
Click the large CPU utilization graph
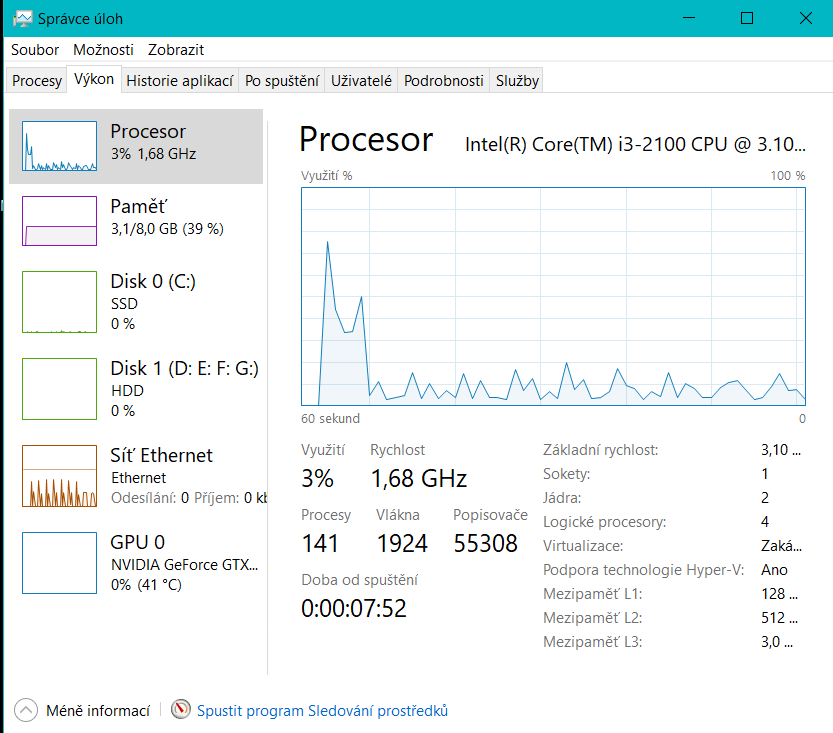coord(553,296)
